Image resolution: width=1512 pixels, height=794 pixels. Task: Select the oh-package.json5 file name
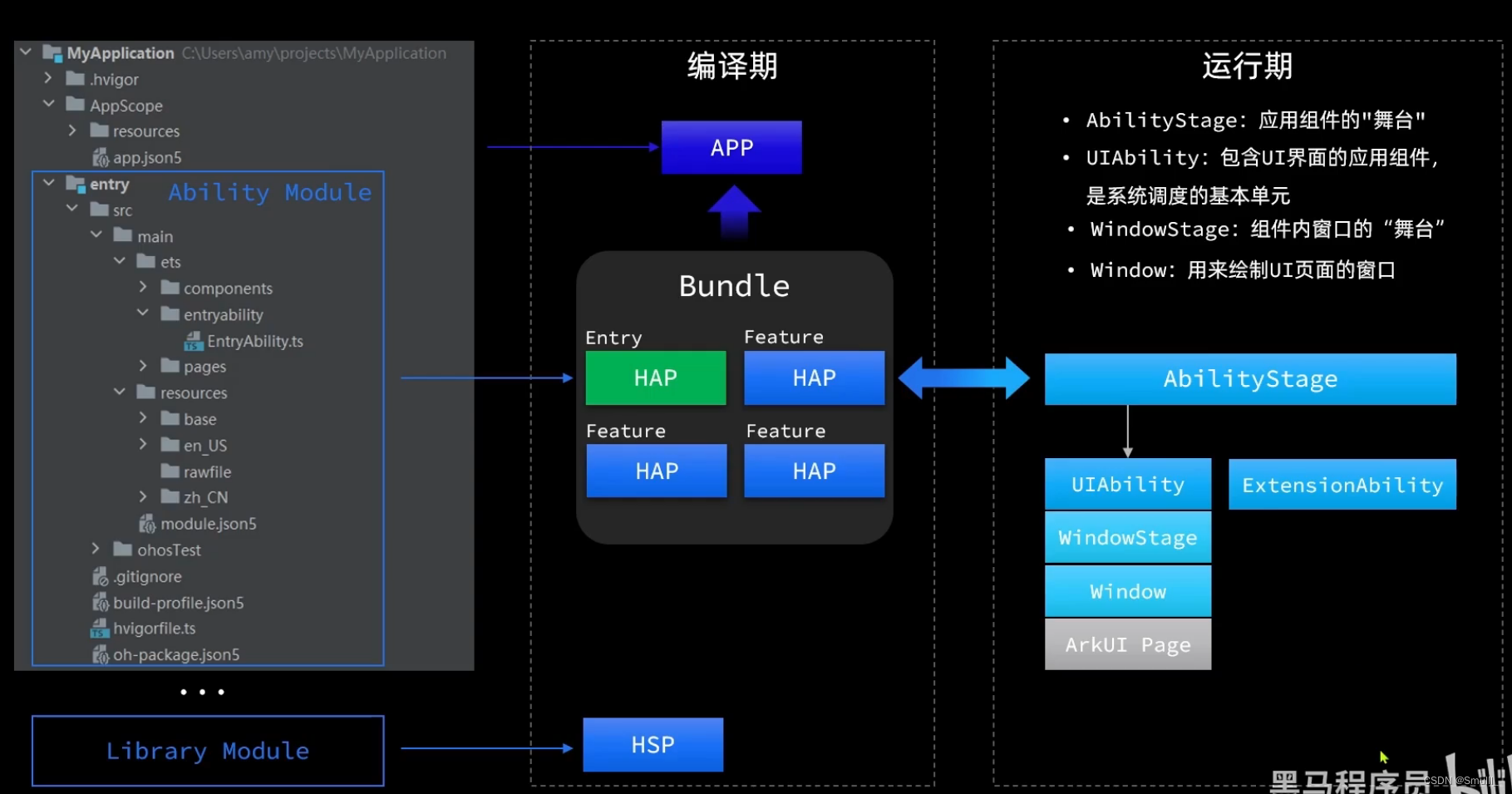pos(176,655)
